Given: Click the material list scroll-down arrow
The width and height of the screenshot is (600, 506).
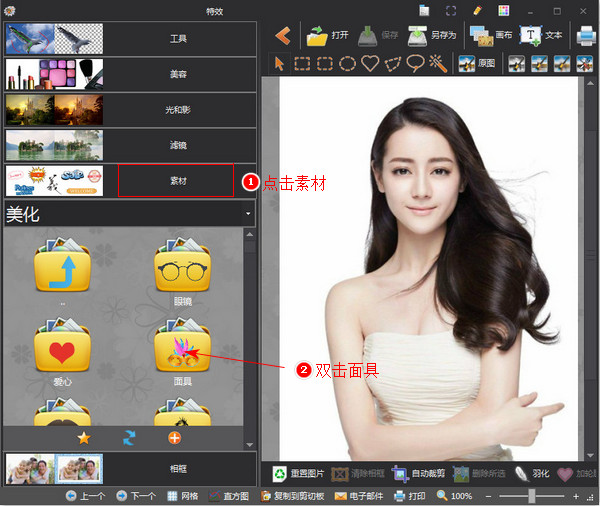Looking at the screenshot, I should coord(250,444).
